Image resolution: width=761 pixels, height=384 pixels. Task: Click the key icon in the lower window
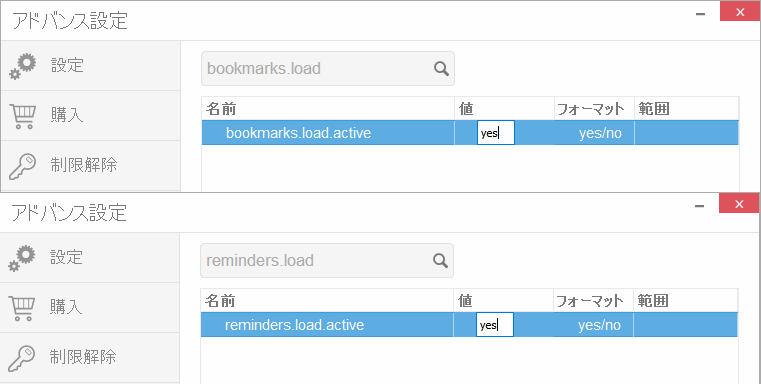click(21, 358)
